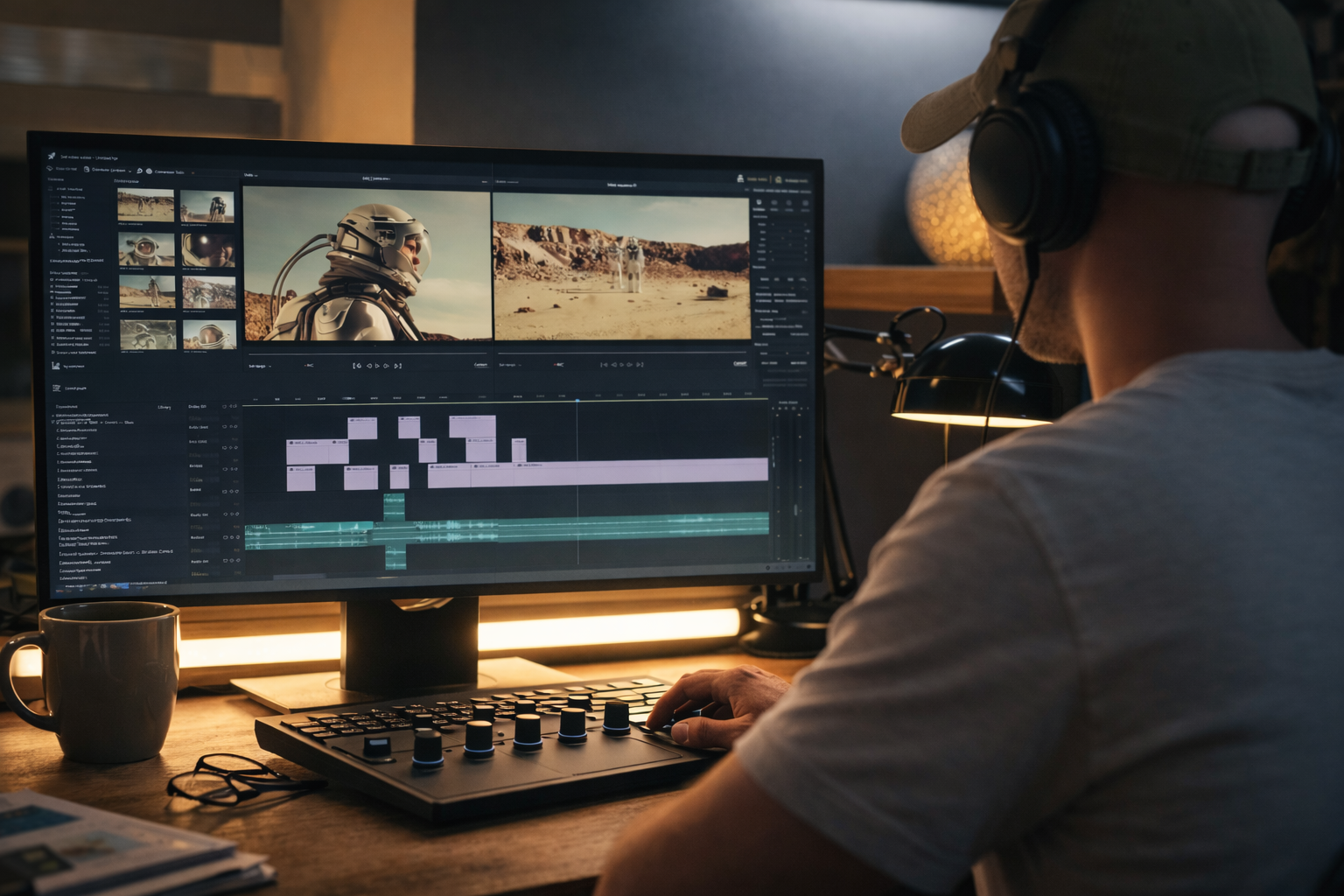Image resolution: width=1344 pixels, height=896 pixels.
Task: Select the first inspector tab icon
Action: tap(759, 202)
